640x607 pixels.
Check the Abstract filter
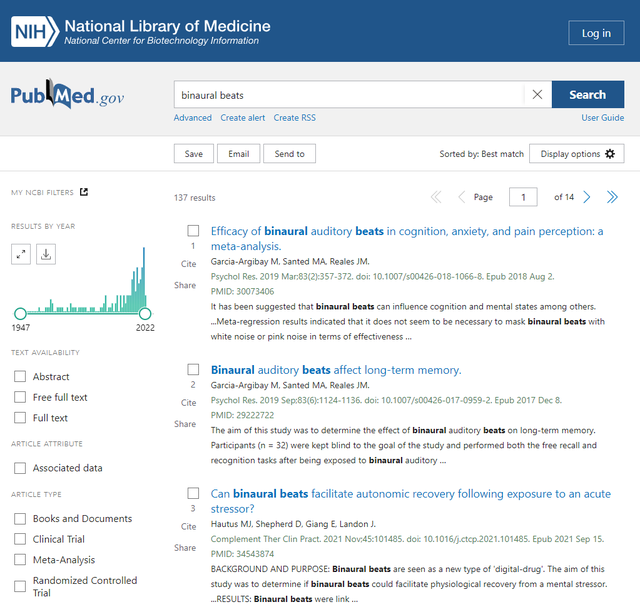(x=20, y=376)
